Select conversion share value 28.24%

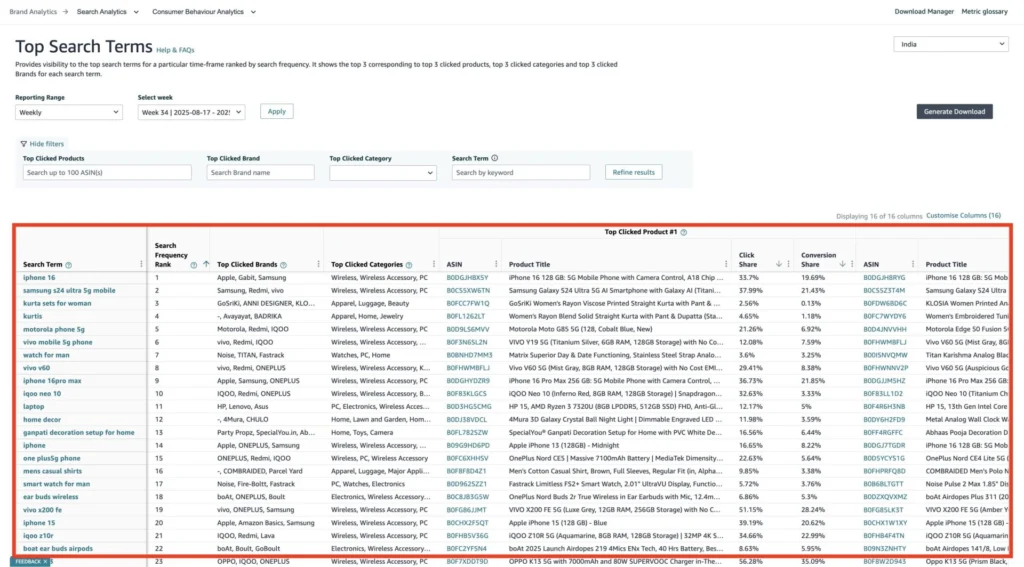[x=813, y=510]
